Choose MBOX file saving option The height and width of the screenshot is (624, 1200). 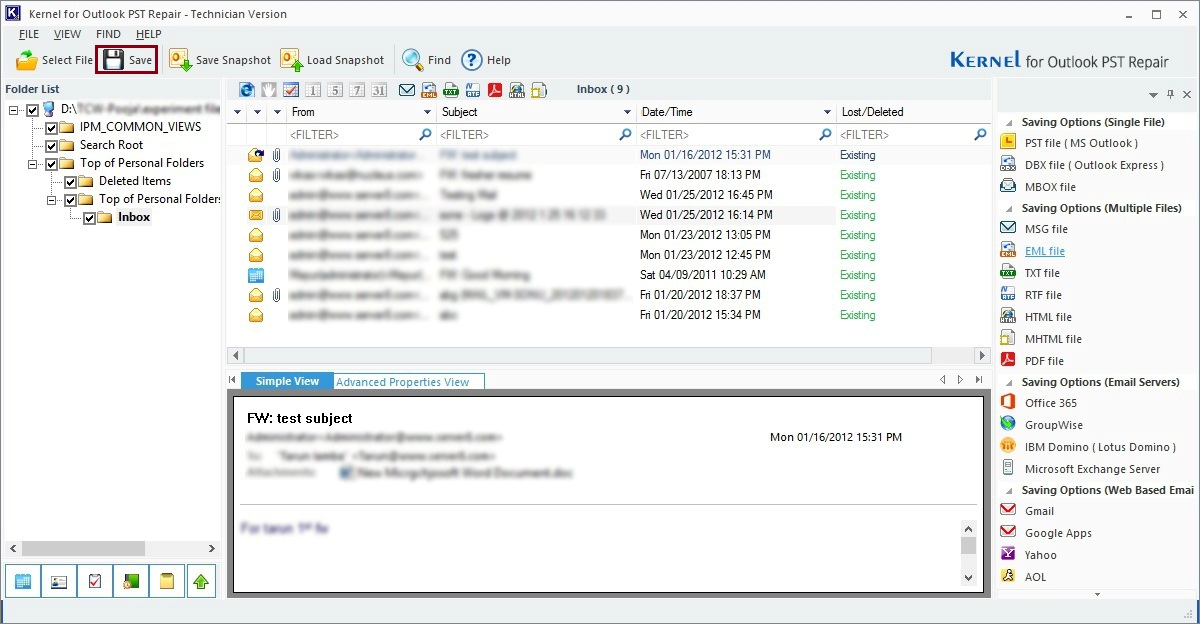pos(1039,187)
